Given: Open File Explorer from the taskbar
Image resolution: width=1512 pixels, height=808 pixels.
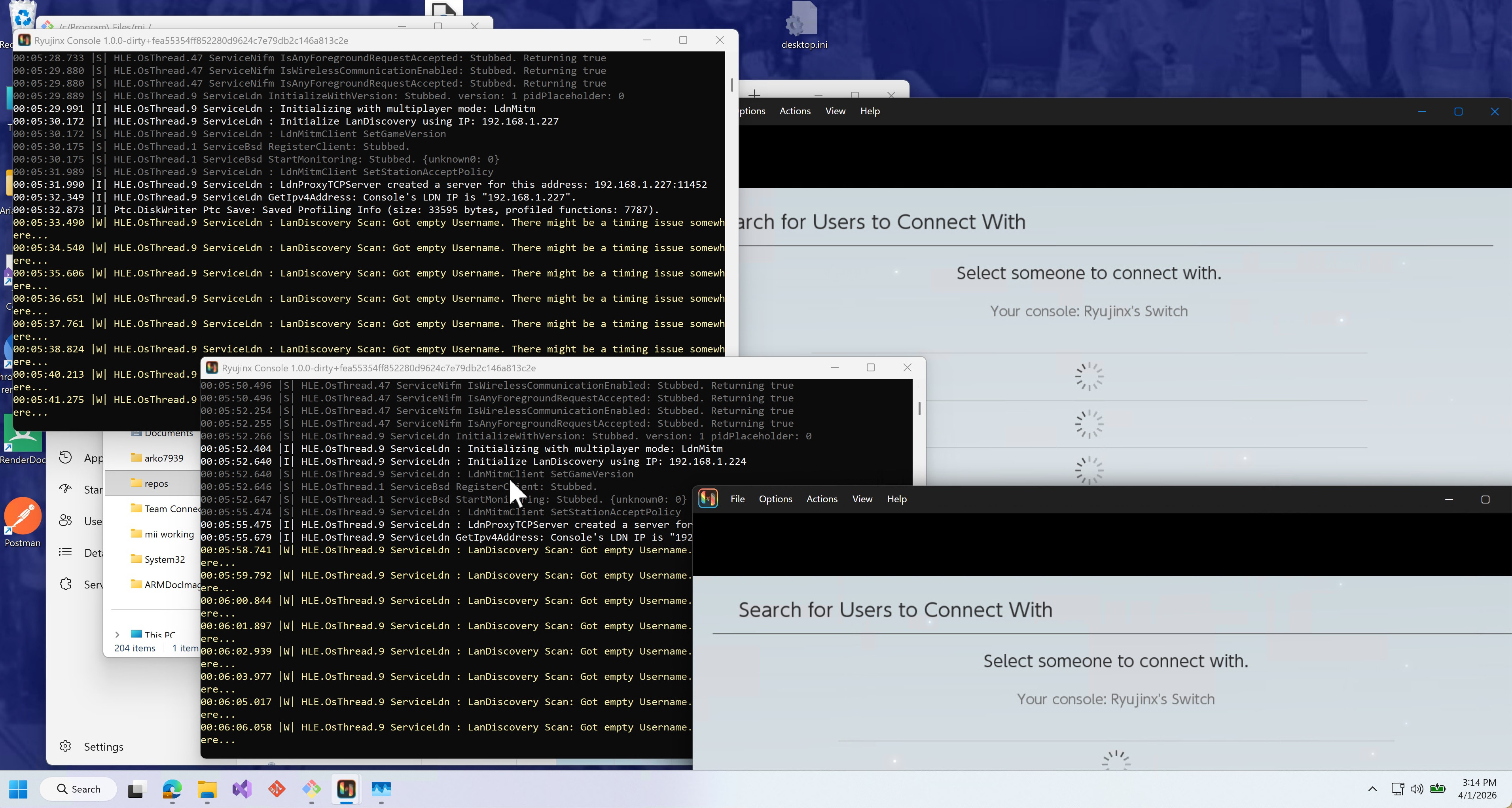Looking at the screenshot, I should (207, 789).
